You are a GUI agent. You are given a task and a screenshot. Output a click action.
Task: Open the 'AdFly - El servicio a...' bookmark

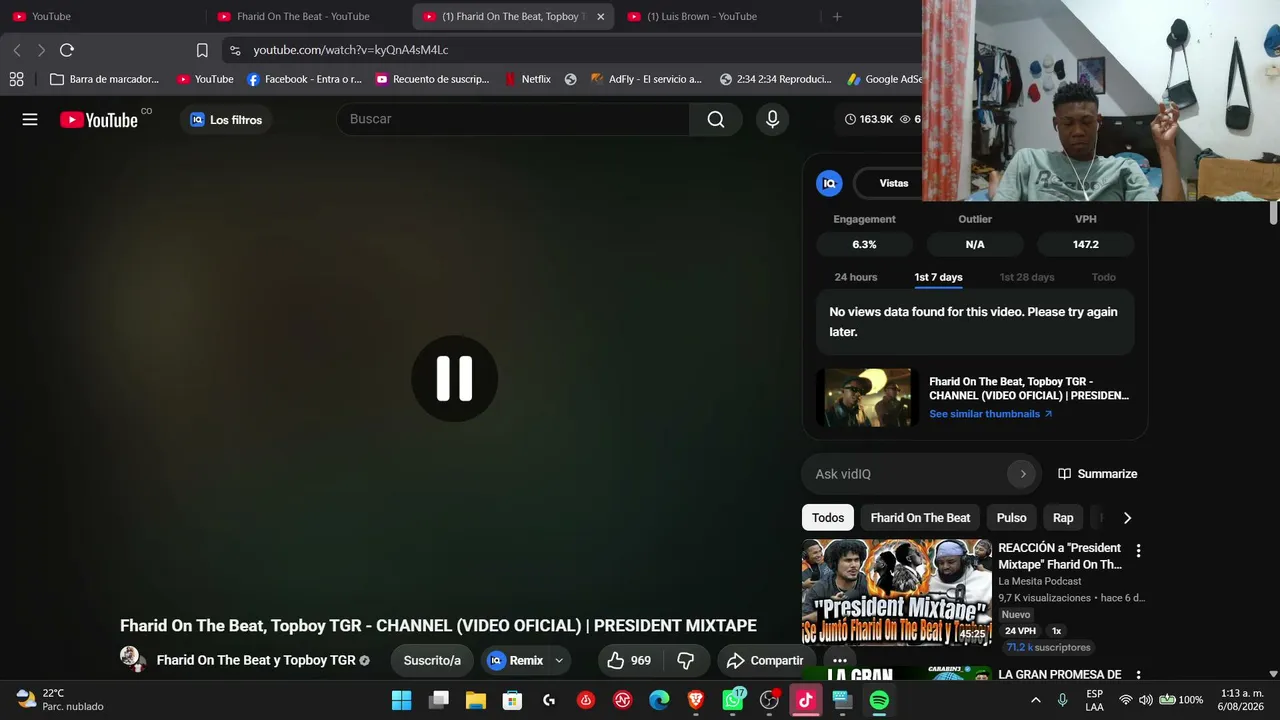[x=646, y=79]
